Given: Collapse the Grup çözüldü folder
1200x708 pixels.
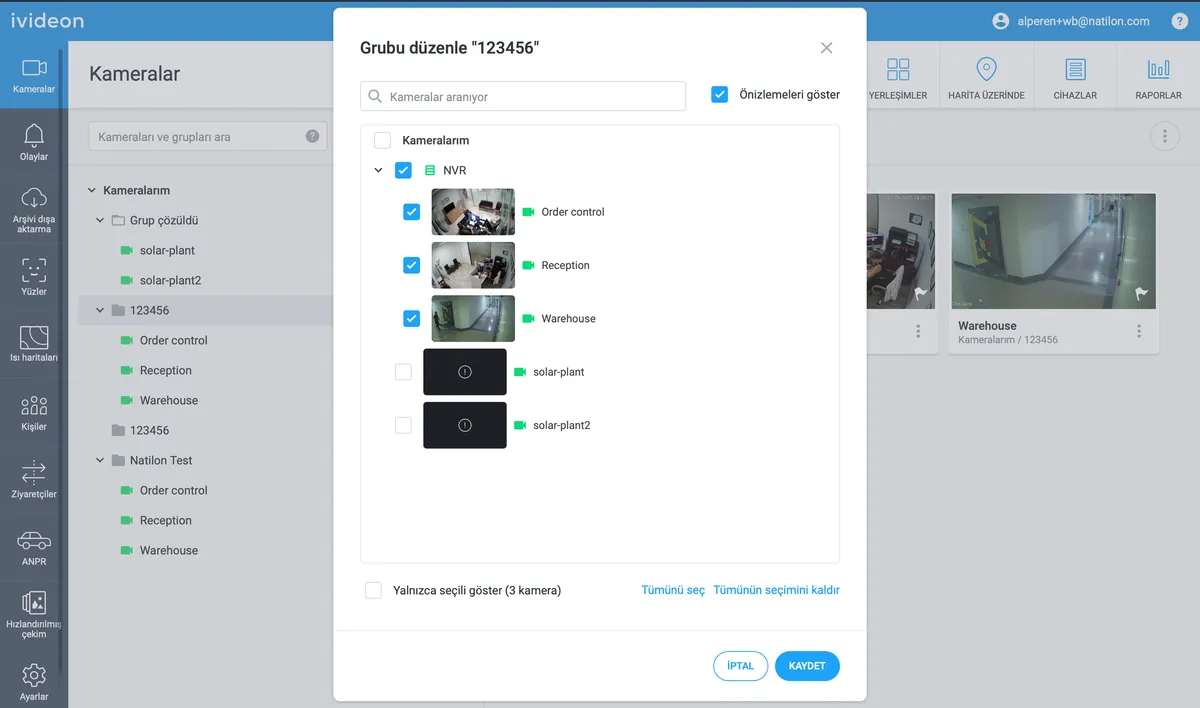Looking at the screenshot, I should pos(100,220).
